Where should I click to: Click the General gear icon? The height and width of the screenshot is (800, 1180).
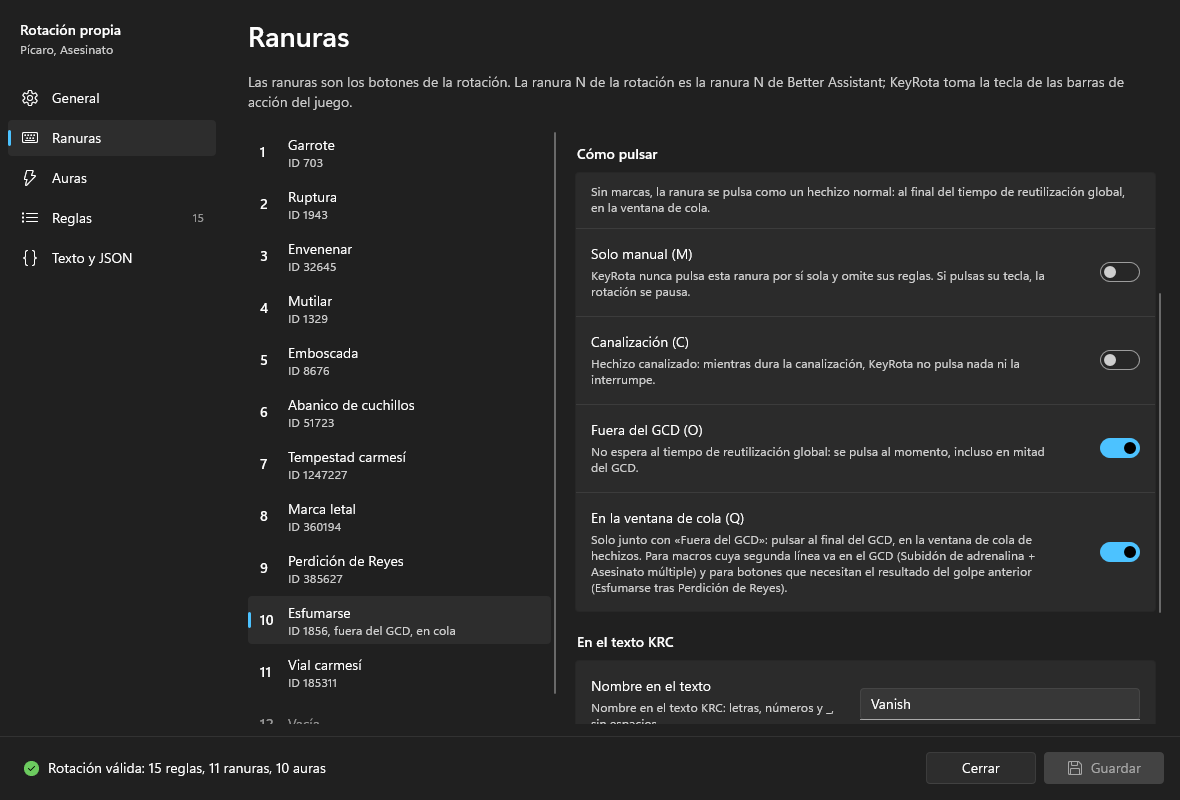[30, 98]
